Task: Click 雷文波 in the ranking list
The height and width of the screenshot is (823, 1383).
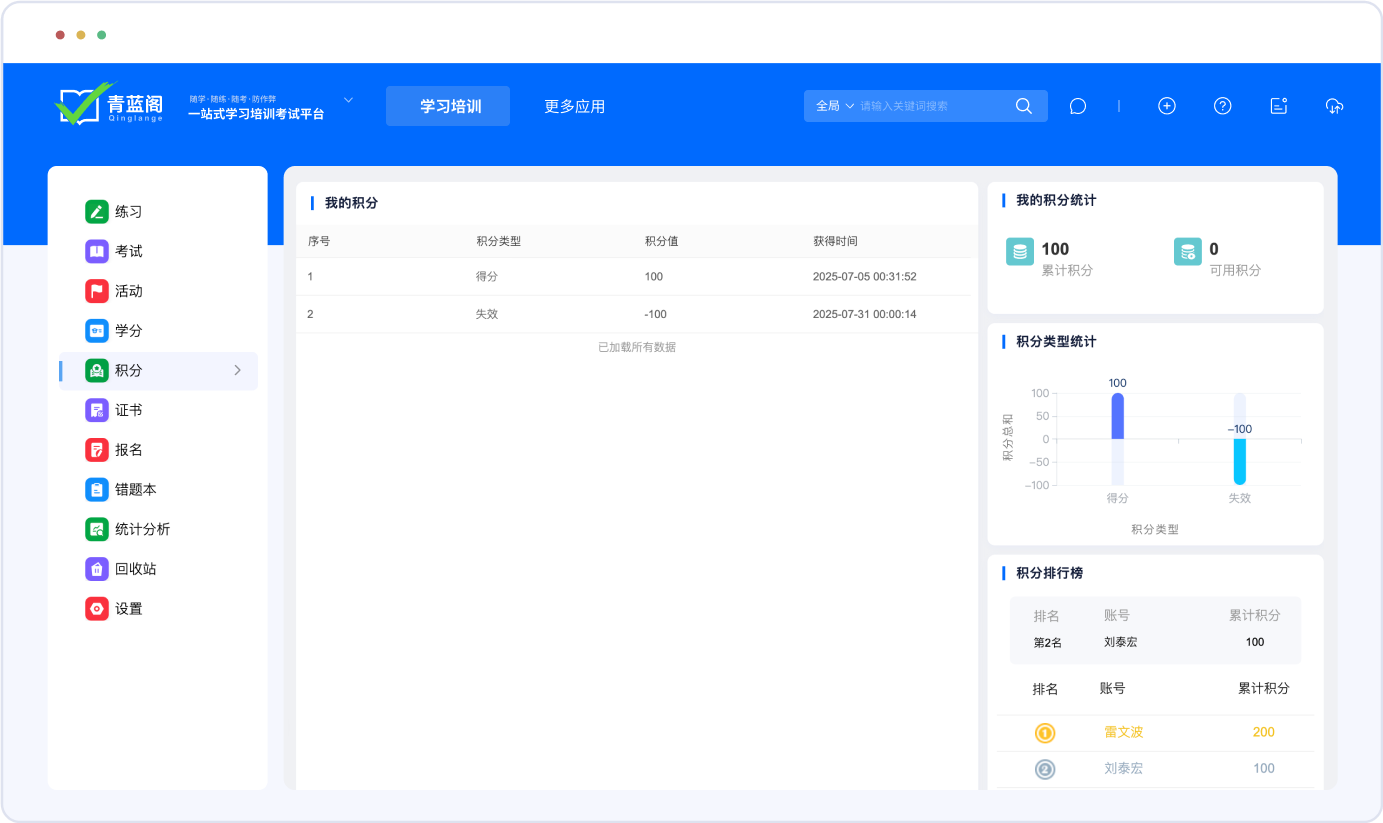Action: 1123,732
